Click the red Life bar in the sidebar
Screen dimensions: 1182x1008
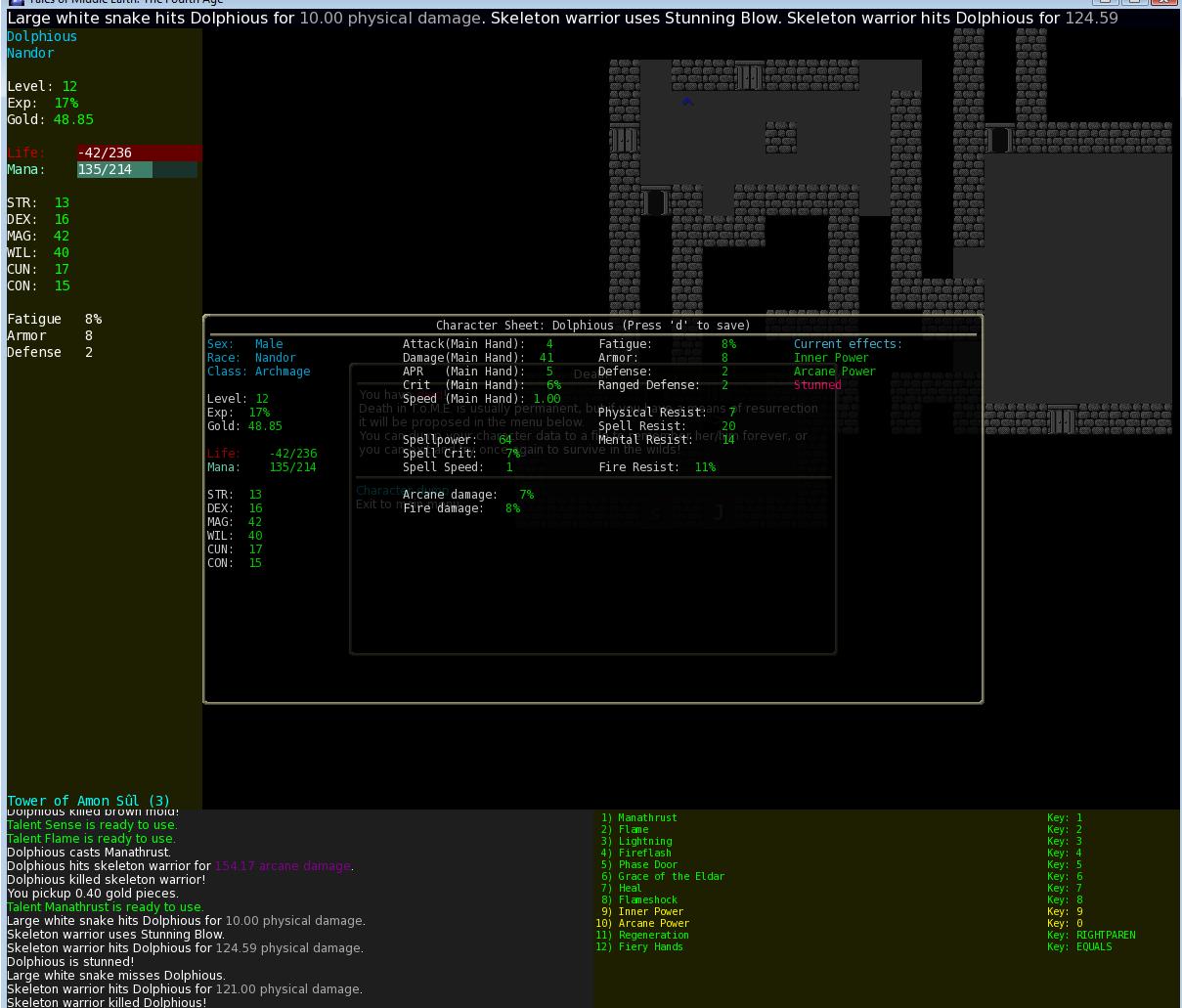tap(140, 153)
